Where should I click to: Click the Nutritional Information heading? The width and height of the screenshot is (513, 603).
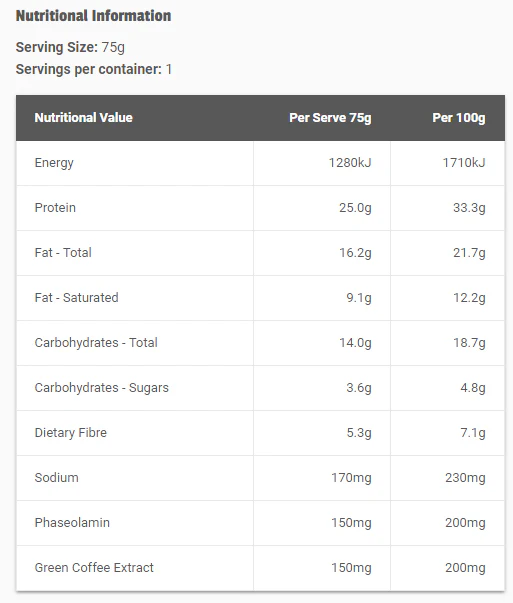tap(93, 16)
